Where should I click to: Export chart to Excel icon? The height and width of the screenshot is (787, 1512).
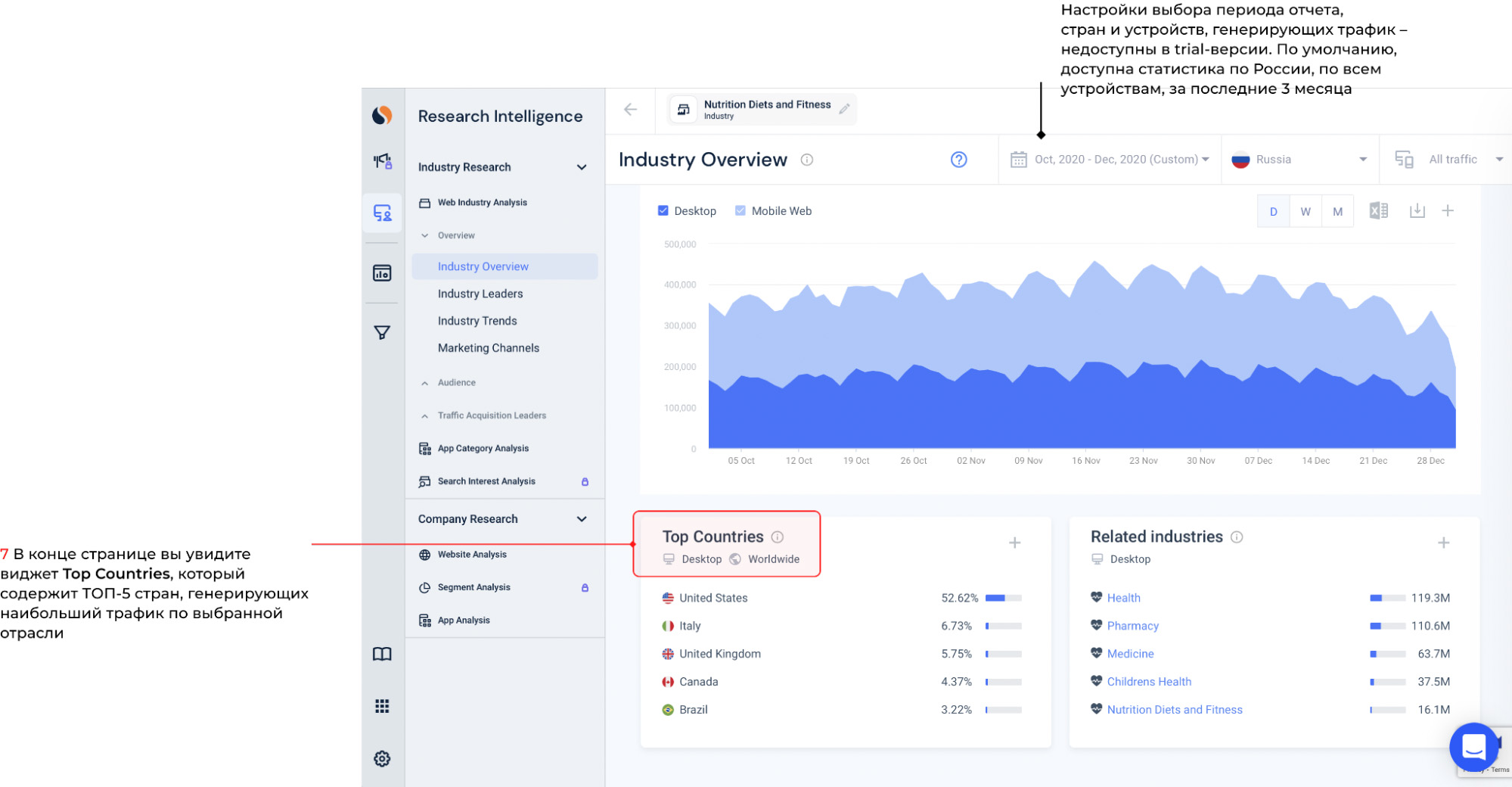pos(1379,210)
